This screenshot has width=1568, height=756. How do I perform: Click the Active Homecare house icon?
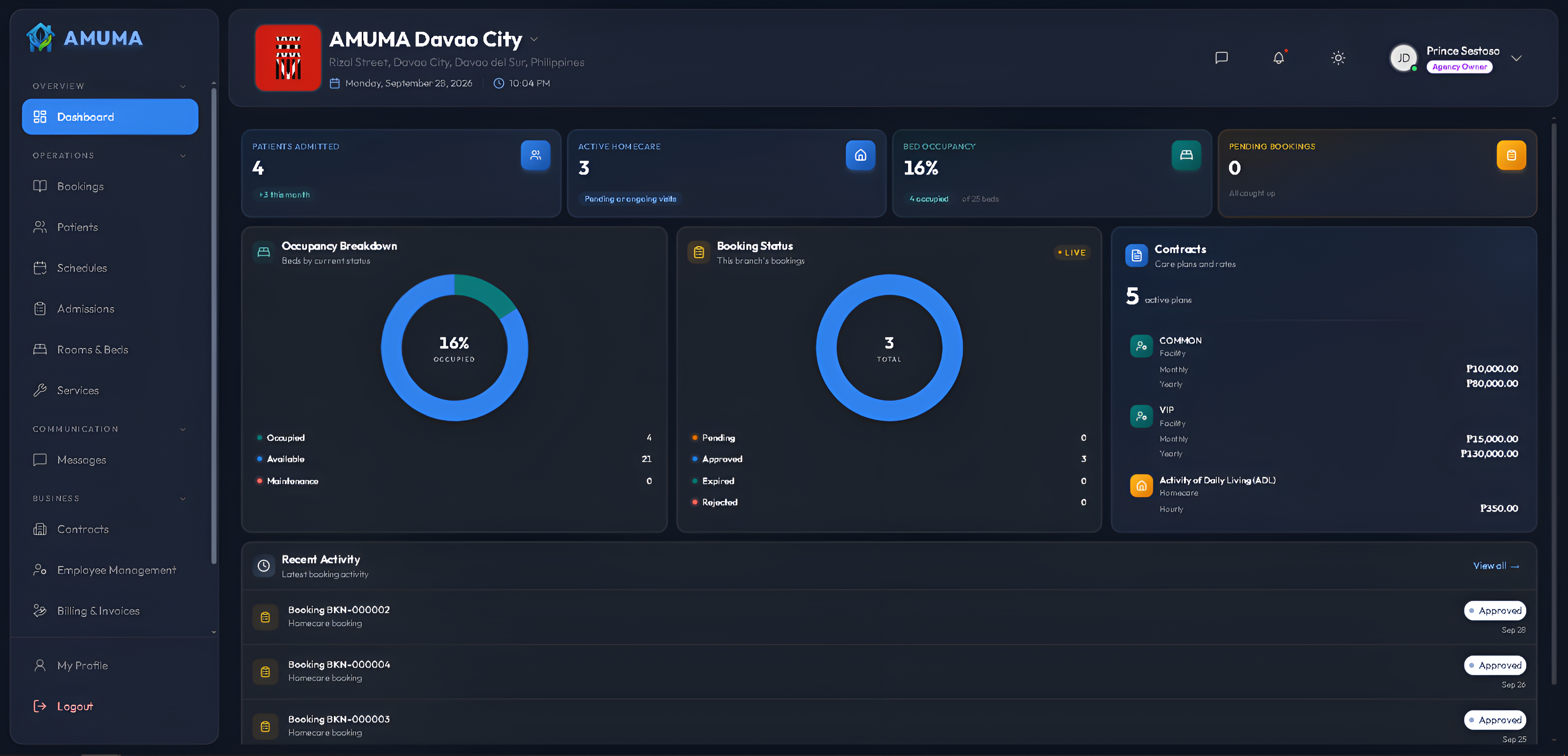(861, 155)
